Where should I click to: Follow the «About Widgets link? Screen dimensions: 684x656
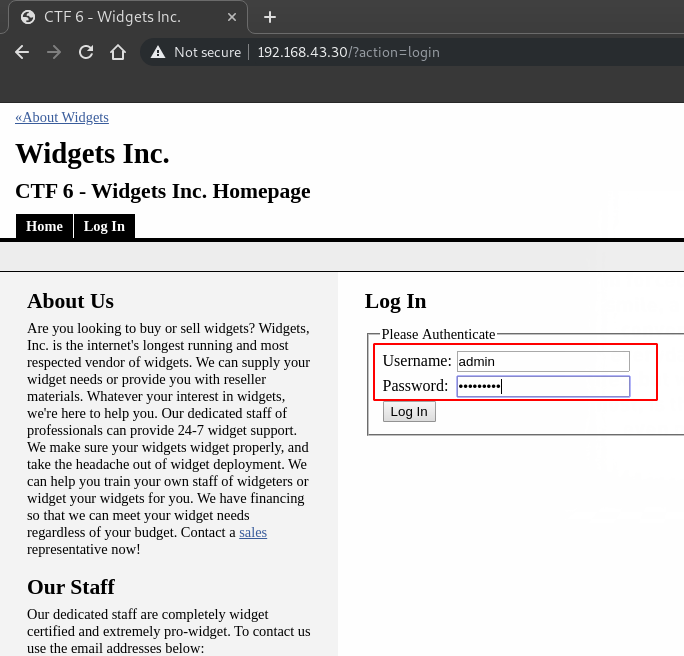coord(62,117)
